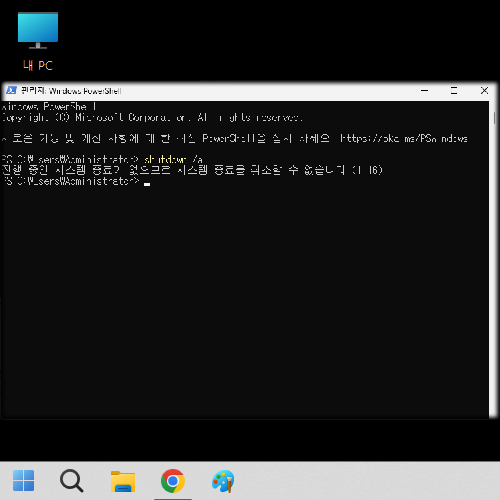This screenshot has width=500, height=500.
Task: Click the PowerShell vertical scrollbar thumb
Action: [494, 118]
